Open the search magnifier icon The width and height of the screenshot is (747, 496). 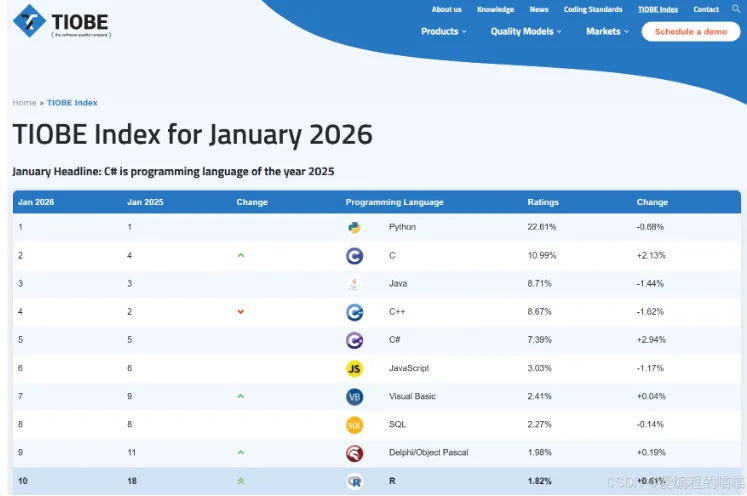[736, 9]
